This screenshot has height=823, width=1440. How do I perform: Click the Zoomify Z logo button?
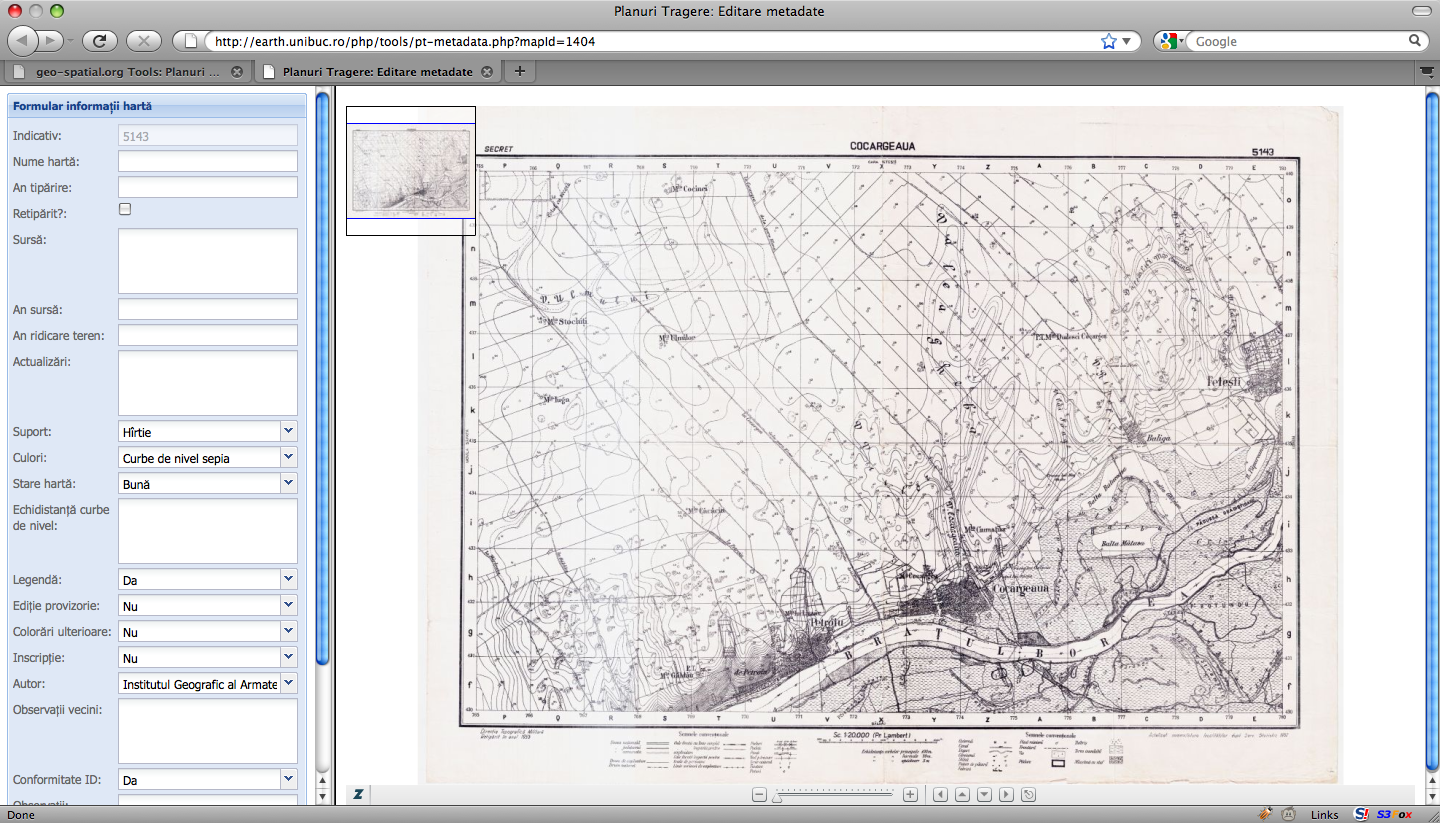click(x=357, y=794)
